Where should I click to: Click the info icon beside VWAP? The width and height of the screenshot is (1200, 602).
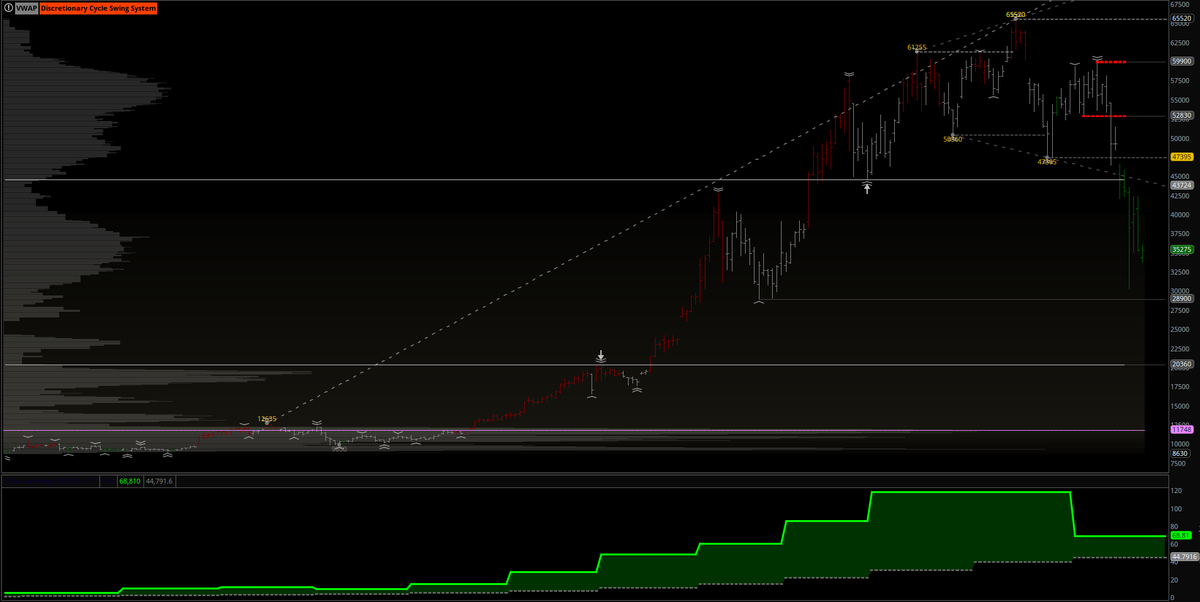8,7
